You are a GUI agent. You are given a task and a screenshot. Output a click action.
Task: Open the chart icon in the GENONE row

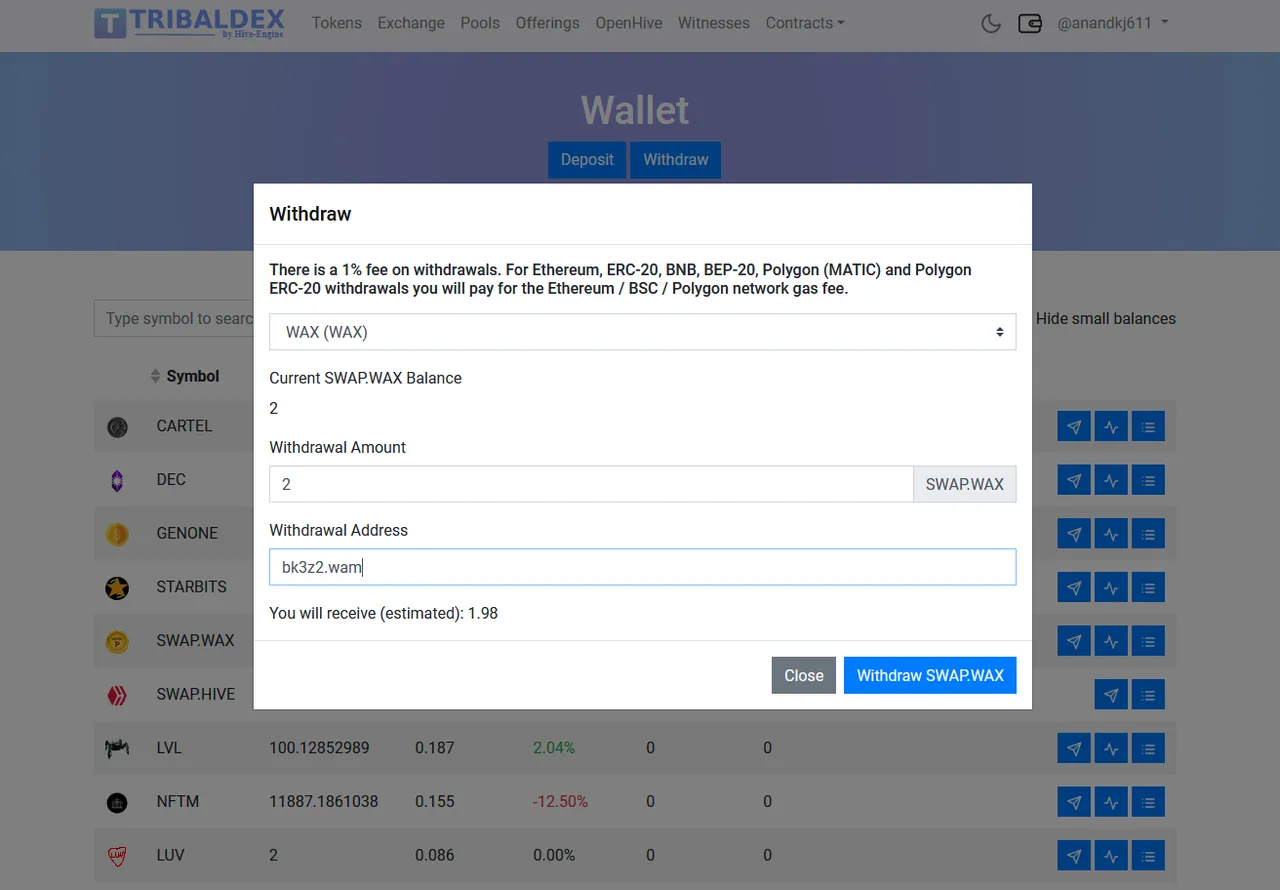[x=1111, y=534]
